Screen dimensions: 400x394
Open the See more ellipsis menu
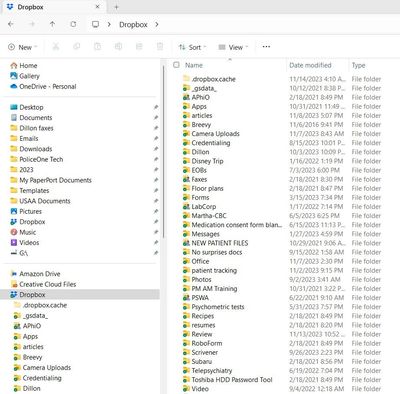(266, 47)
